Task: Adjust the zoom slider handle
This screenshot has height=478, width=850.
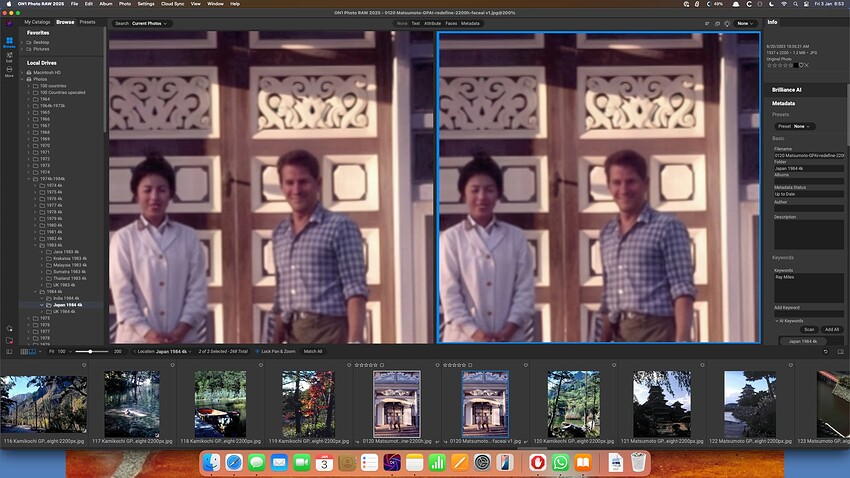Action: coord(90,352)
